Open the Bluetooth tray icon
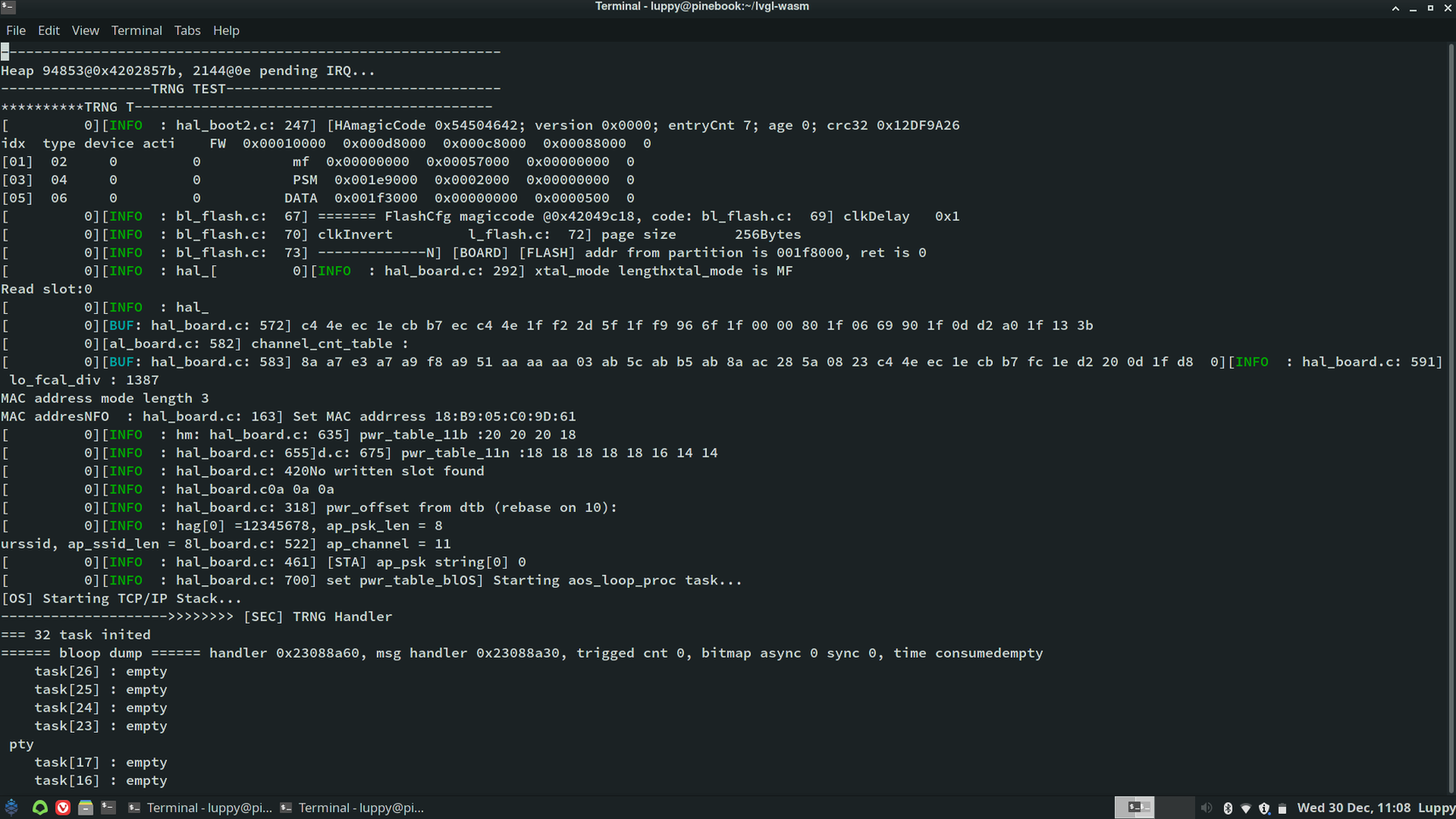Viewport: 1456px width, 819px height. 1227,807
